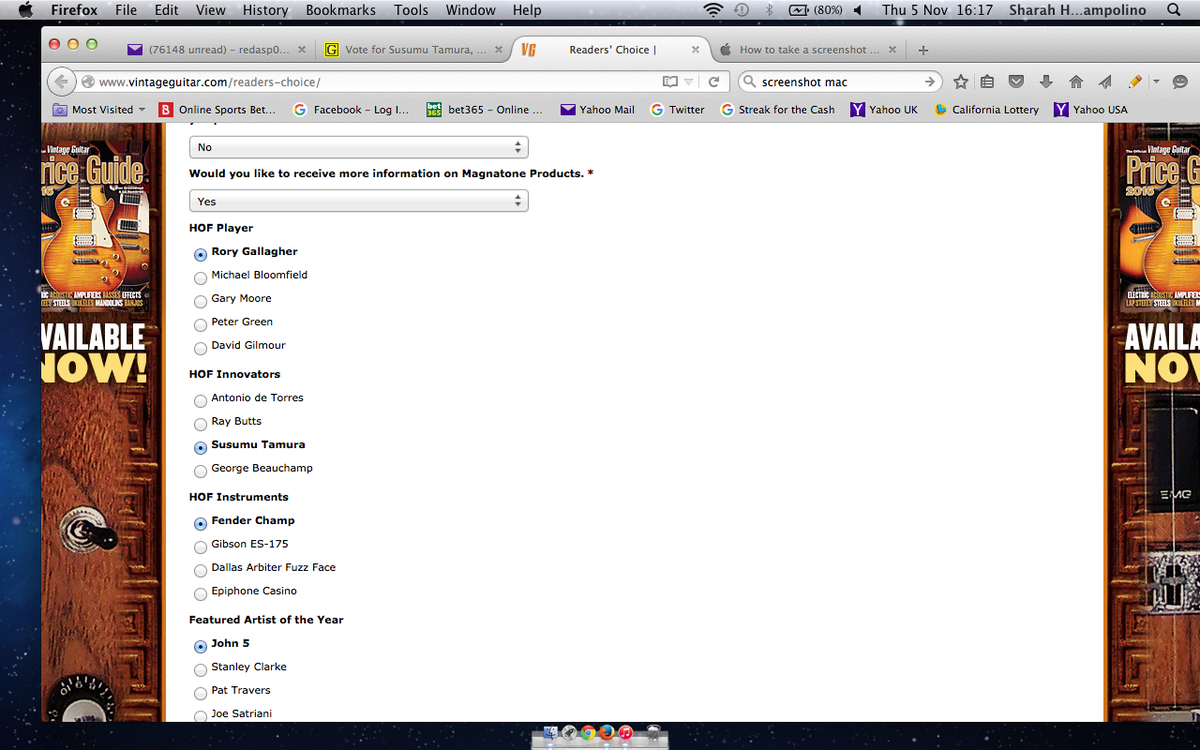
Task: Choose Epiphone Casino radio button
Action: point(201,594)
